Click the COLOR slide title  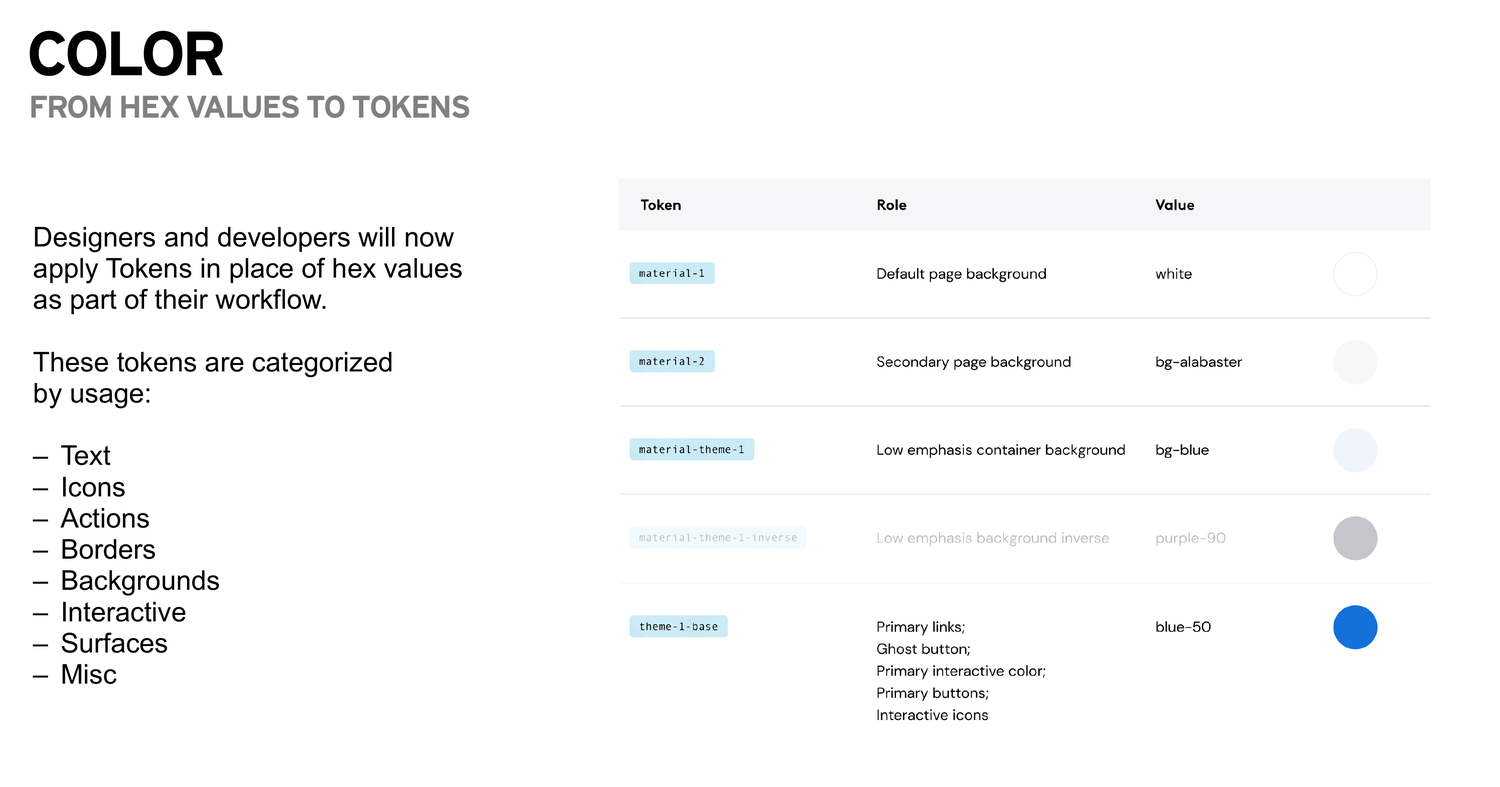[126, 55]
